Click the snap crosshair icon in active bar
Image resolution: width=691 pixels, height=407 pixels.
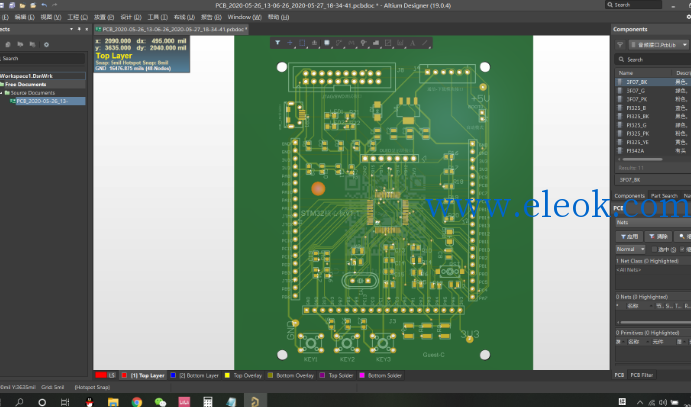[x=290, y=43]
